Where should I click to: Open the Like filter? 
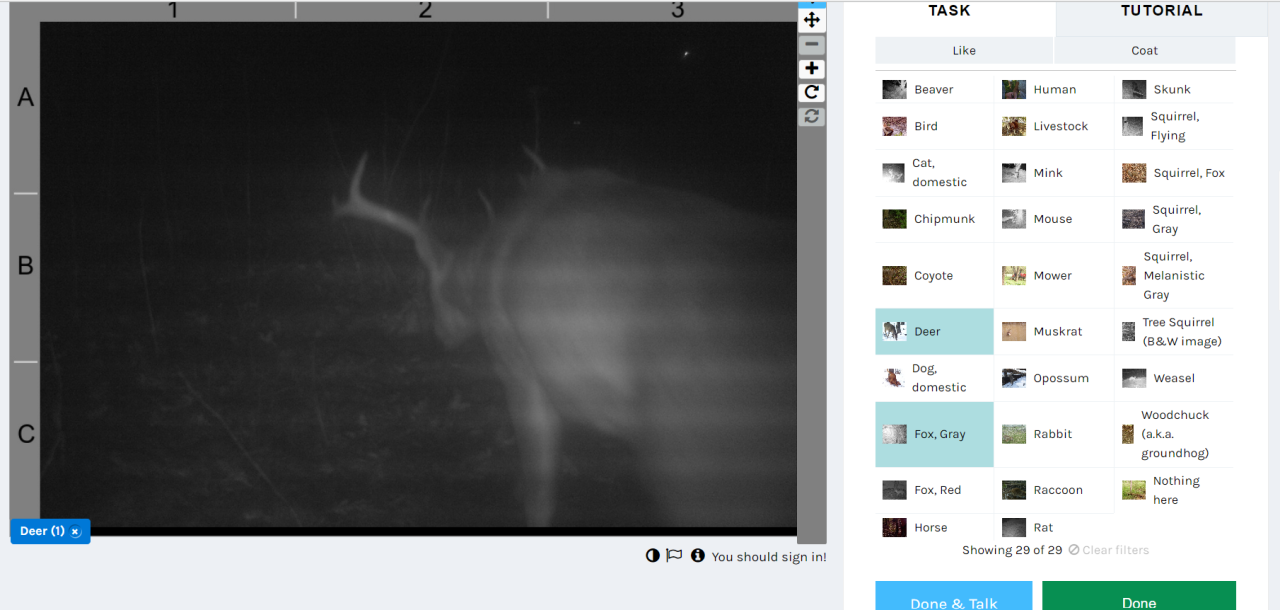click(x=964, y=51)
